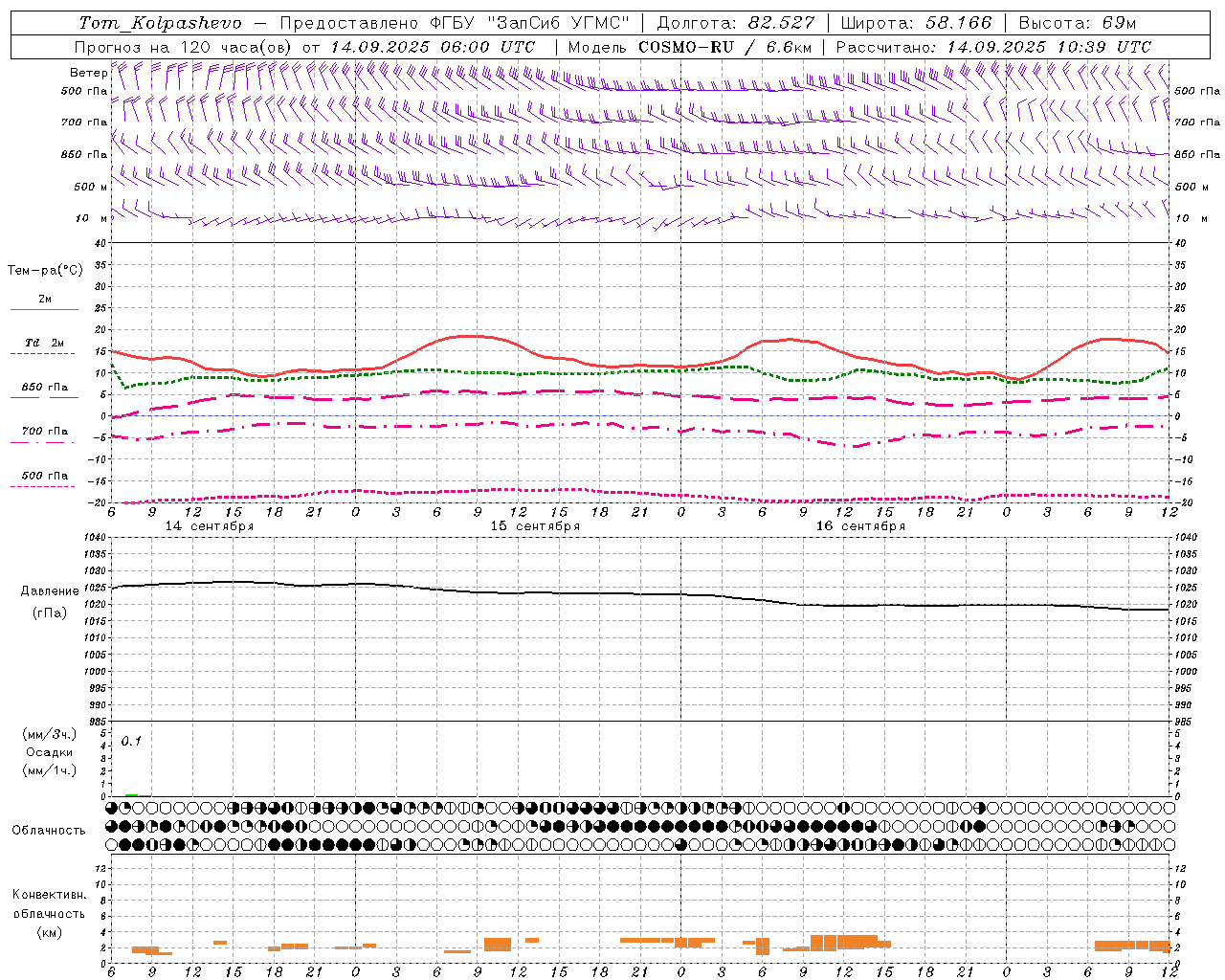Click 'Рассчитано: 14.09.2025 10:39 UTC' text

(993, 46)
